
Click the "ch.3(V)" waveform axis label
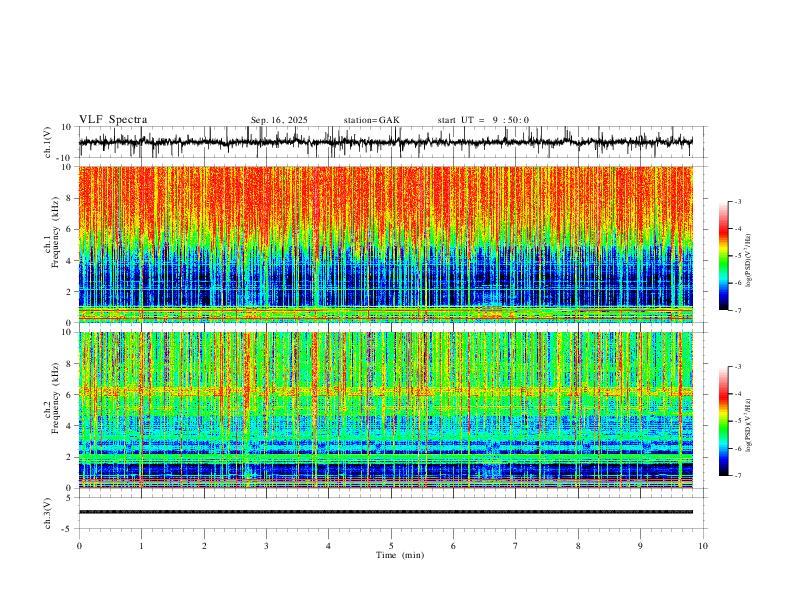tap(49, 513)
